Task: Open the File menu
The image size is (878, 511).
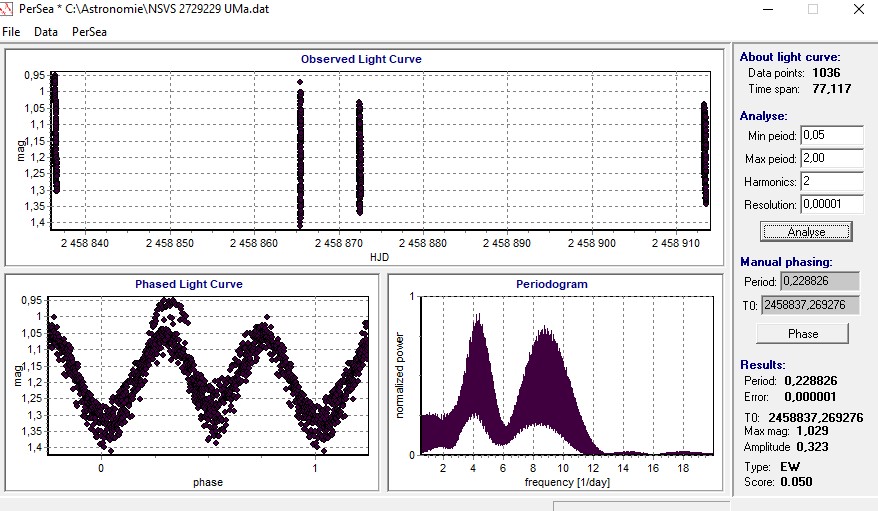Action: click(x=11, y=32)
